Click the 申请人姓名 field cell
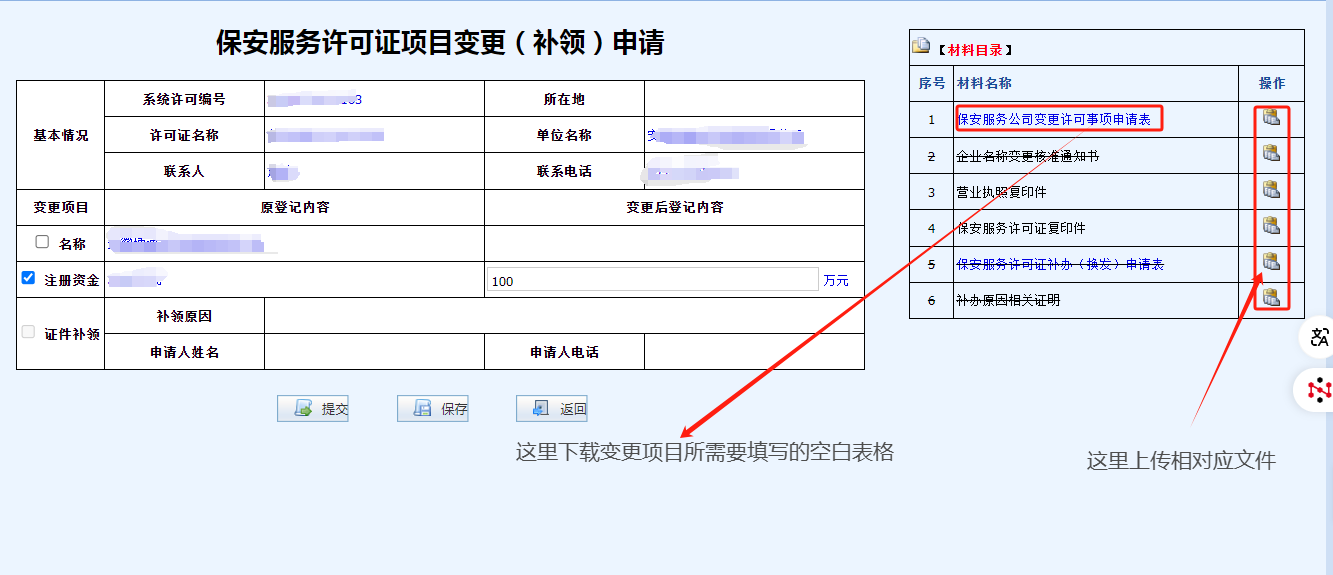 374,352
